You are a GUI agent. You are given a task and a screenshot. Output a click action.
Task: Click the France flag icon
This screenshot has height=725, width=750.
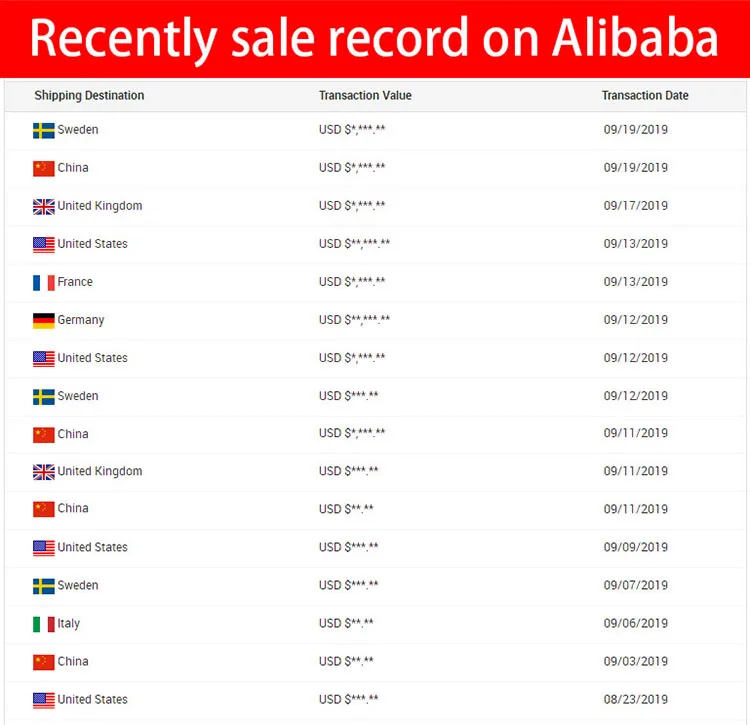tap(43, 283)
